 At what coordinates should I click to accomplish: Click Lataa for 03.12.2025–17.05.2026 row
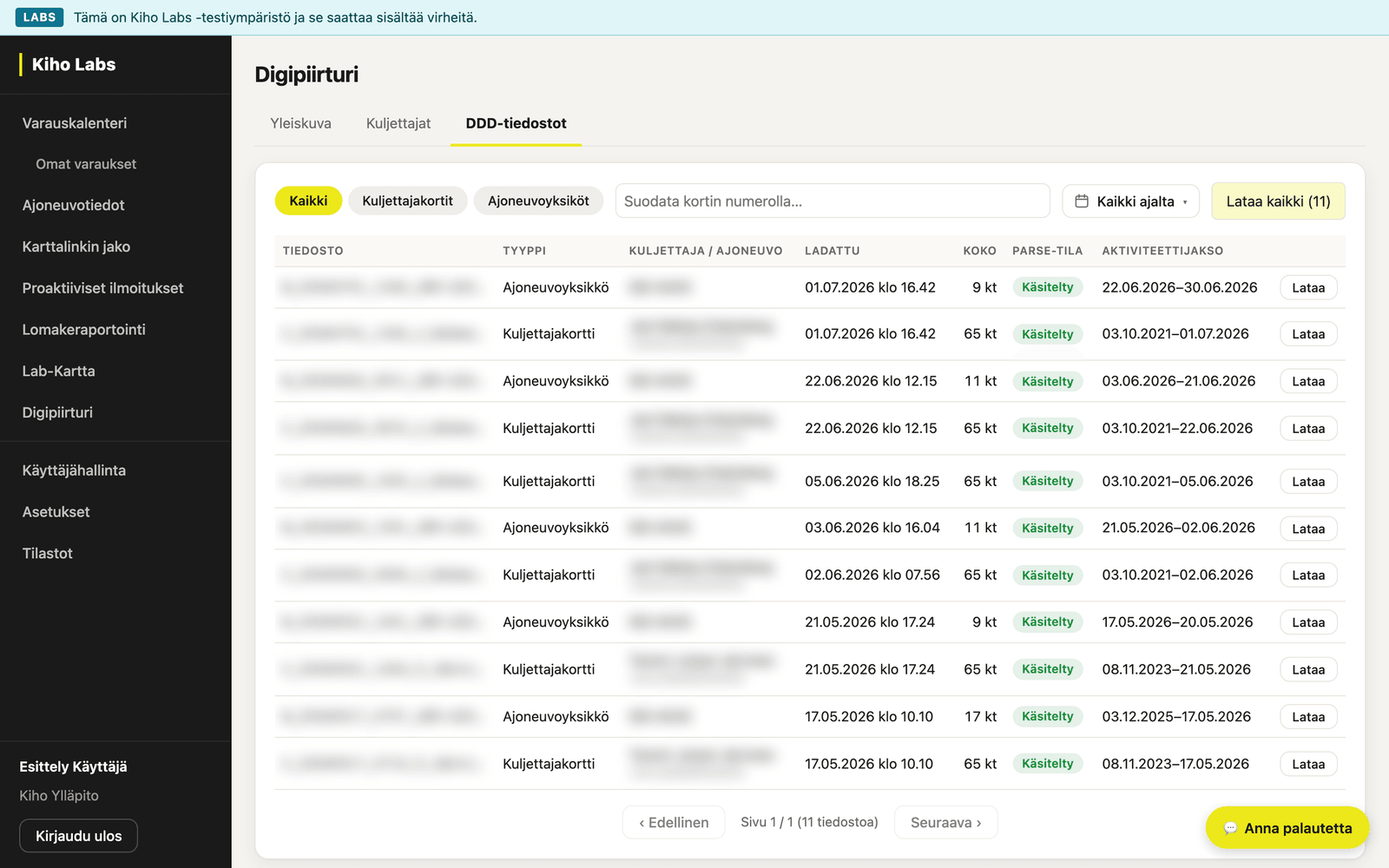(x=1308, y=717)
